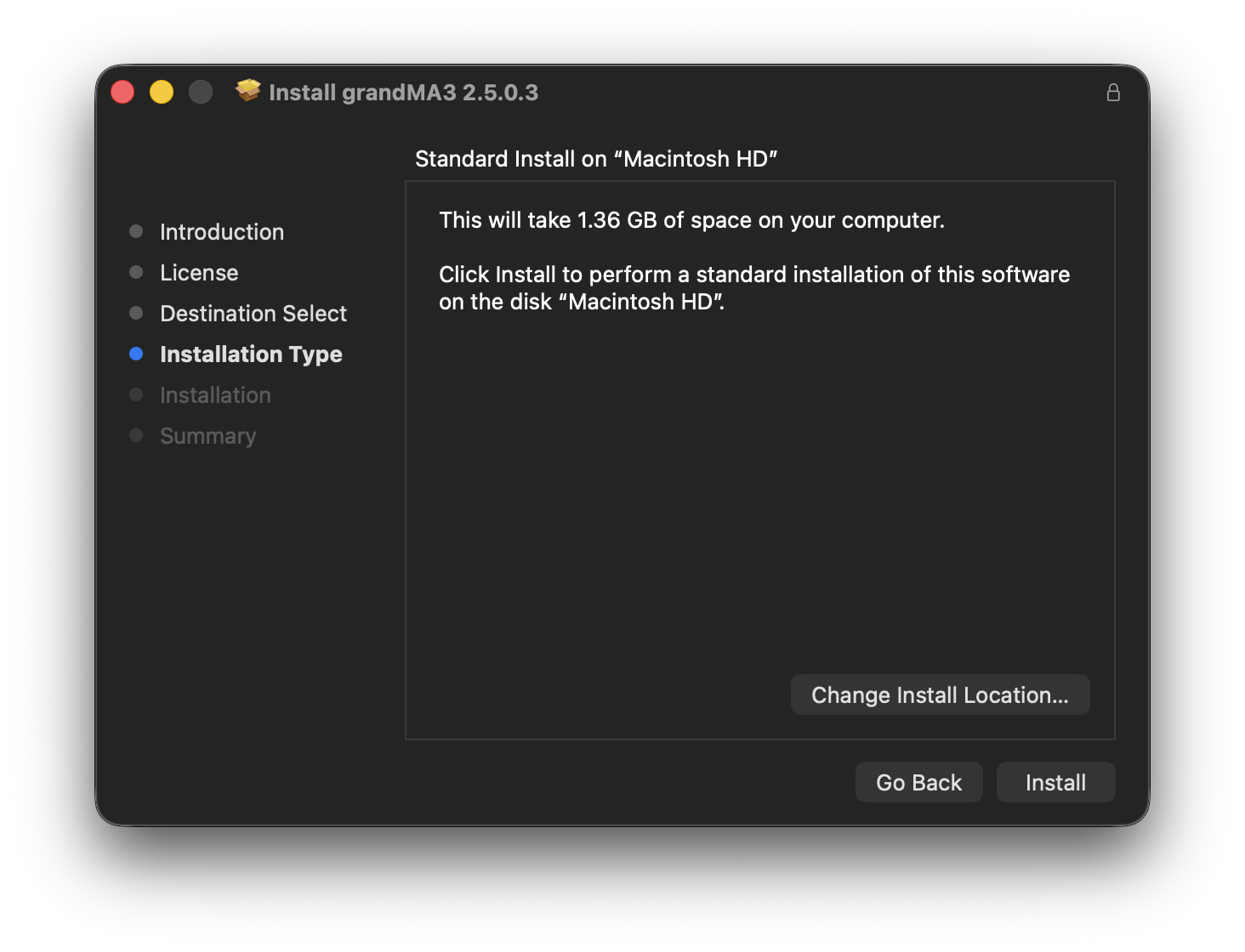Viewport: 1245px width, 952px height.
Task: Click the dimmed Summary step bullet
Action: coord(136,435)
